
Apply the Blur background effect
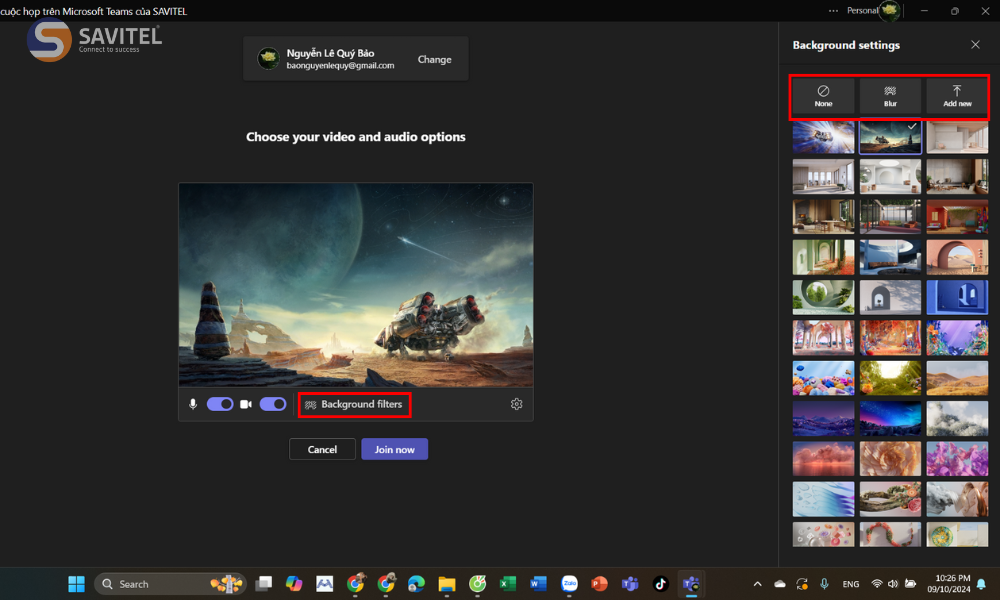(890, 96)
